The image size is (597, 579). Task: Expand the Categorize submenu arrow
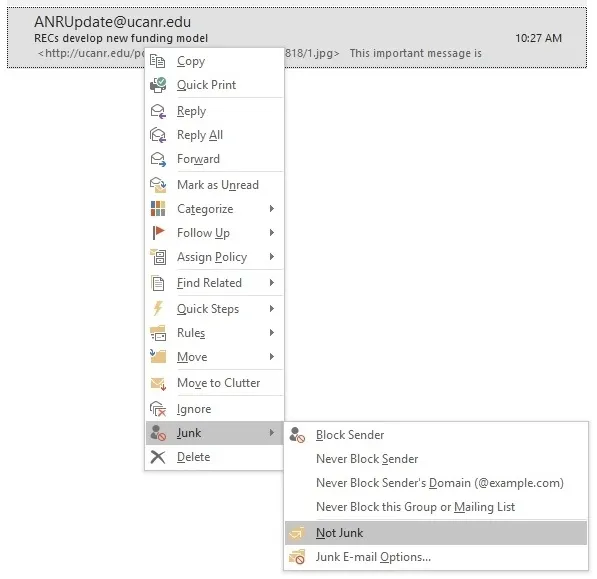pyautogui.click(x=271, y=209)
